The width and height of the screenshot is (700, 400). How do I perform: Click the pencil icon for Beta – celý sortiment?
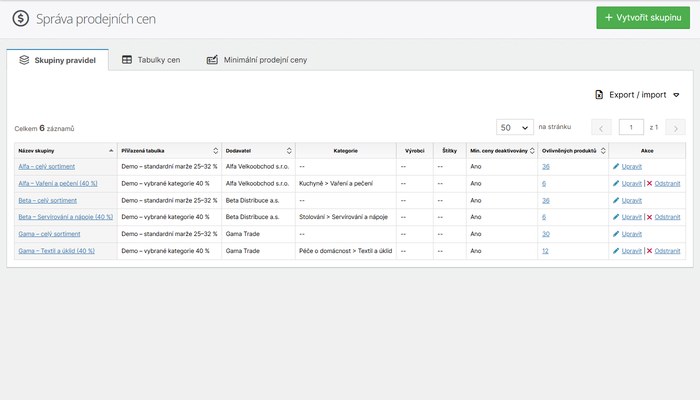click(x=616, y=200)
